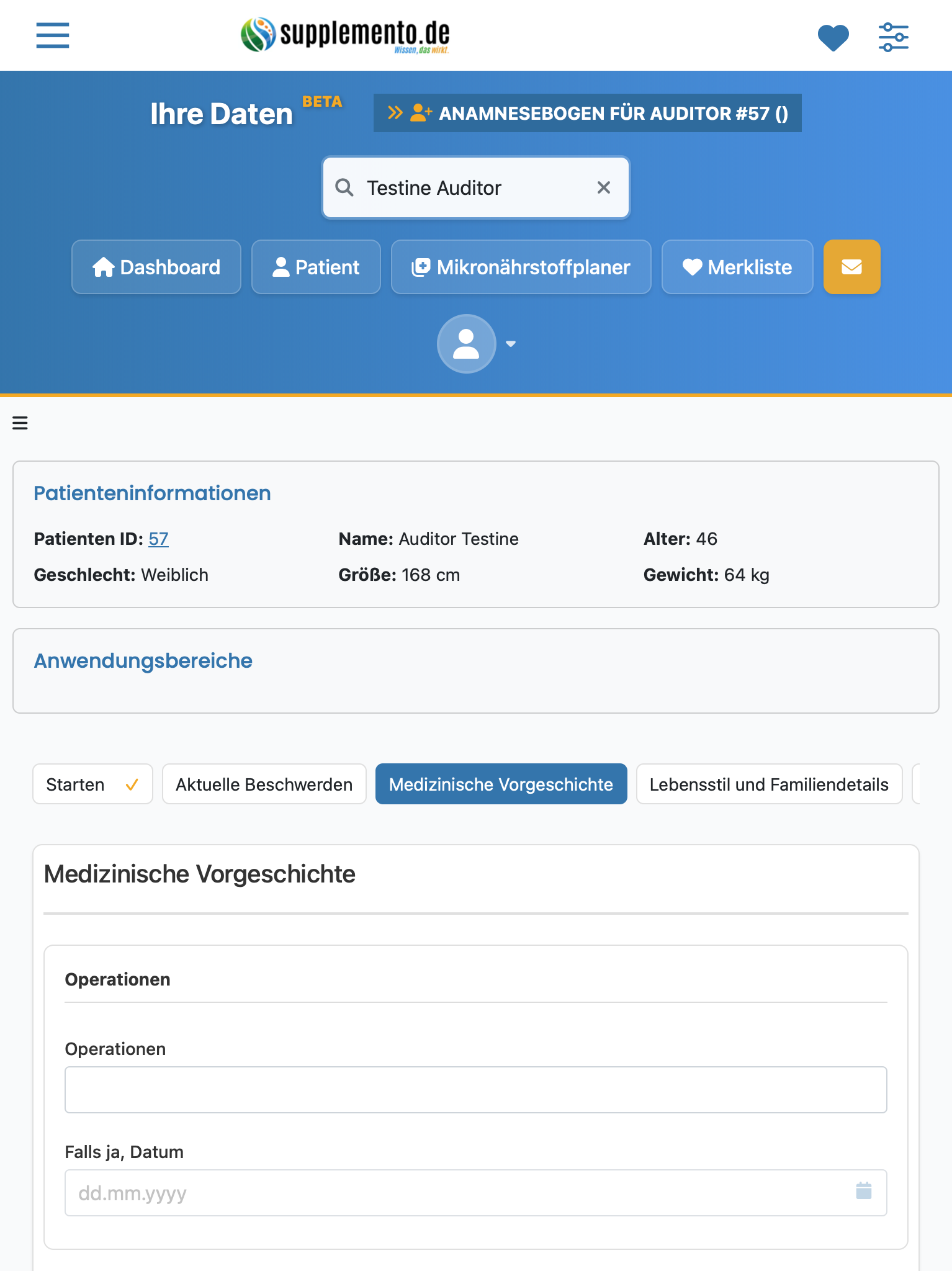This screenshot has height=1271, width=952.
Task: Clear the Testine Auditor search
Action: tap(603, 187)
